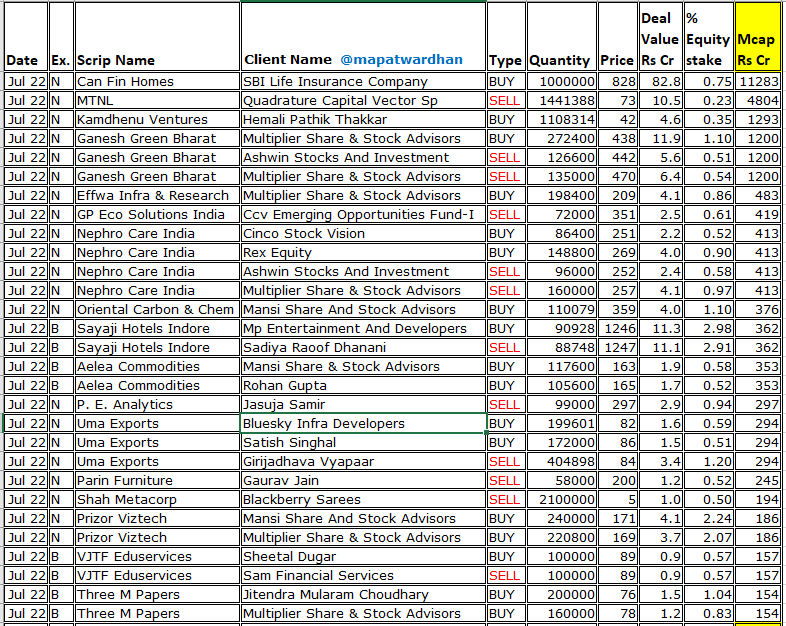Screen dimensions: 786x626
Task: Select quantity cell 1441388
Action: [562, 100]
